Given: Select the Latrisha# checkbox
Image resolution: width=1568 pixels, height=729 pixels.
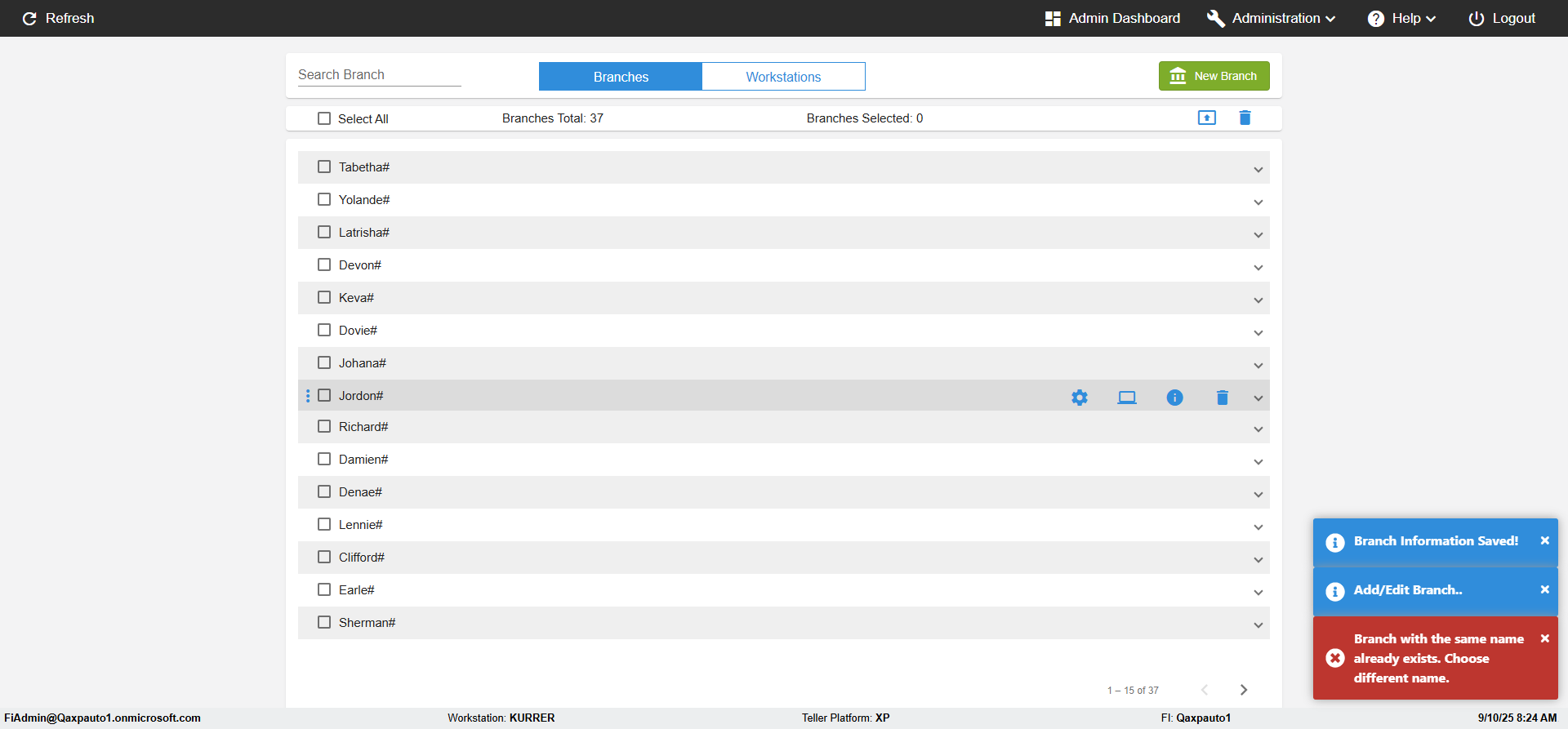Looking at the screenshot, I should click(x=324, y=232).
